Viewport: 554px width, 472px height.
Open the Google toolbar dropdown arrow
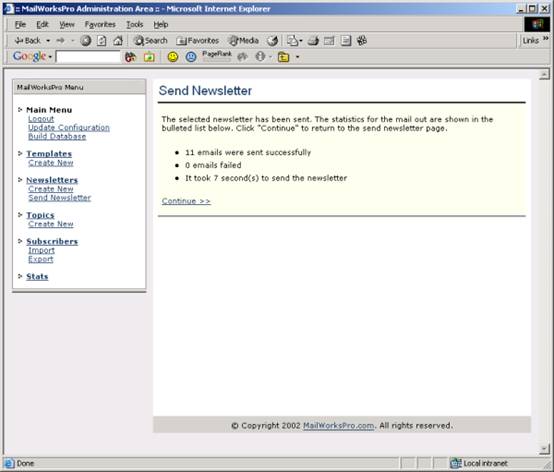50,57
